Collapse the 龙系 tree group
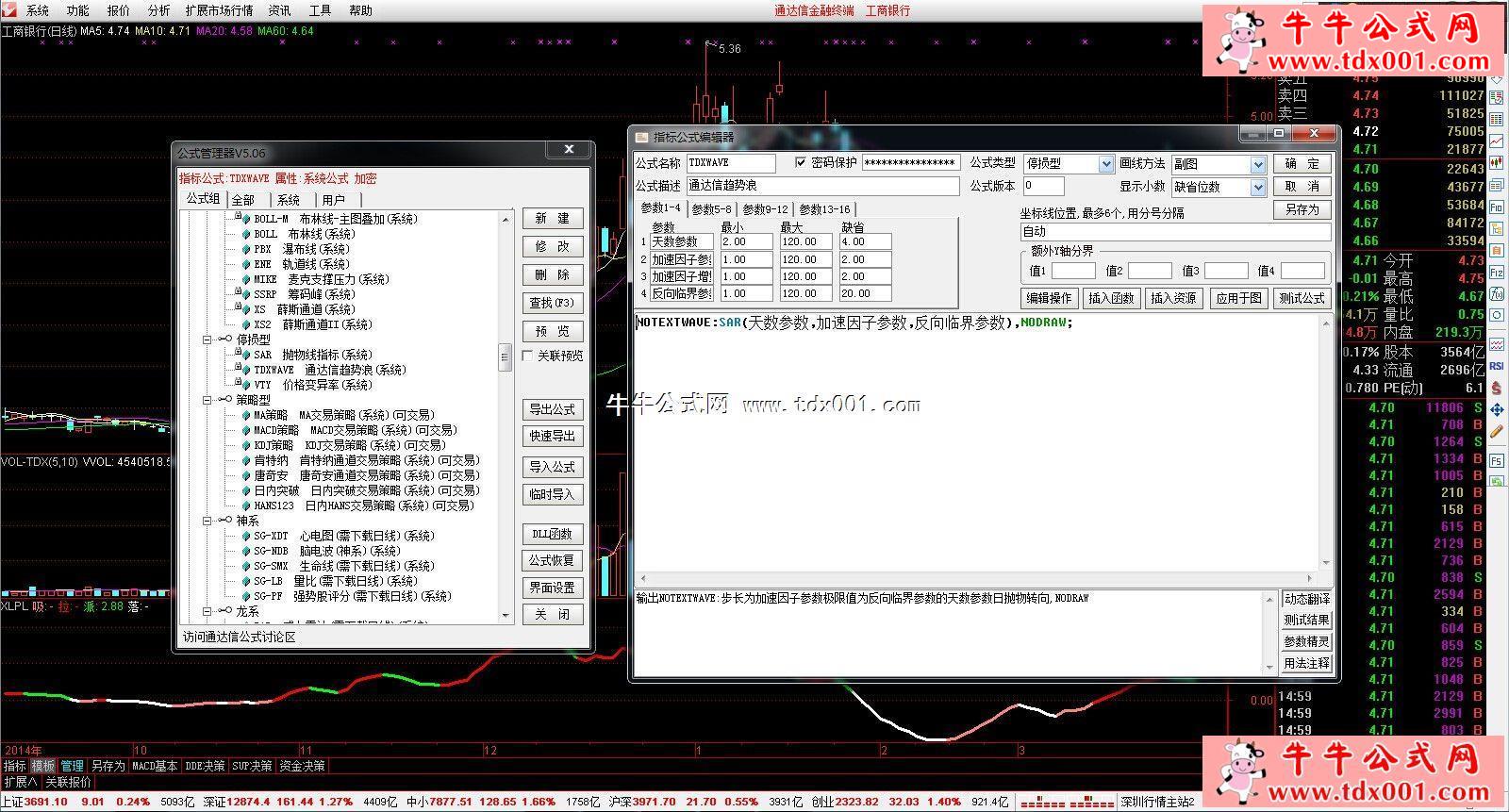Screen dimensions: 1509x812 pyautogui.click(x=207, y=611)
